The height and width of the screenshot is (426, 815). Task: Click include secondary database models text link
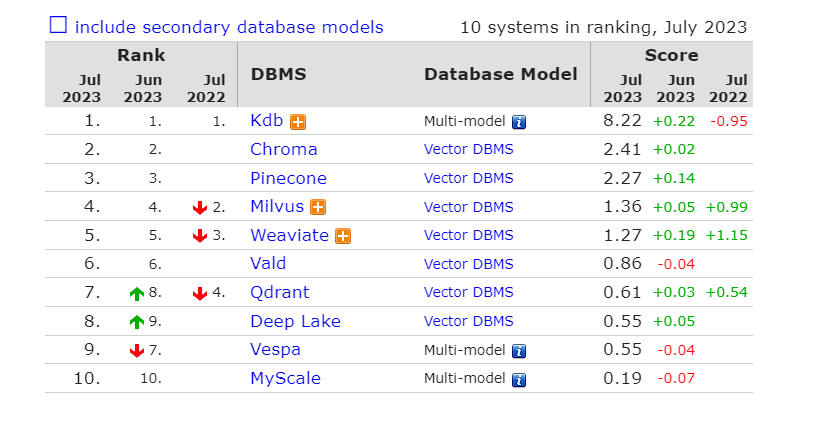click(229, 27)
